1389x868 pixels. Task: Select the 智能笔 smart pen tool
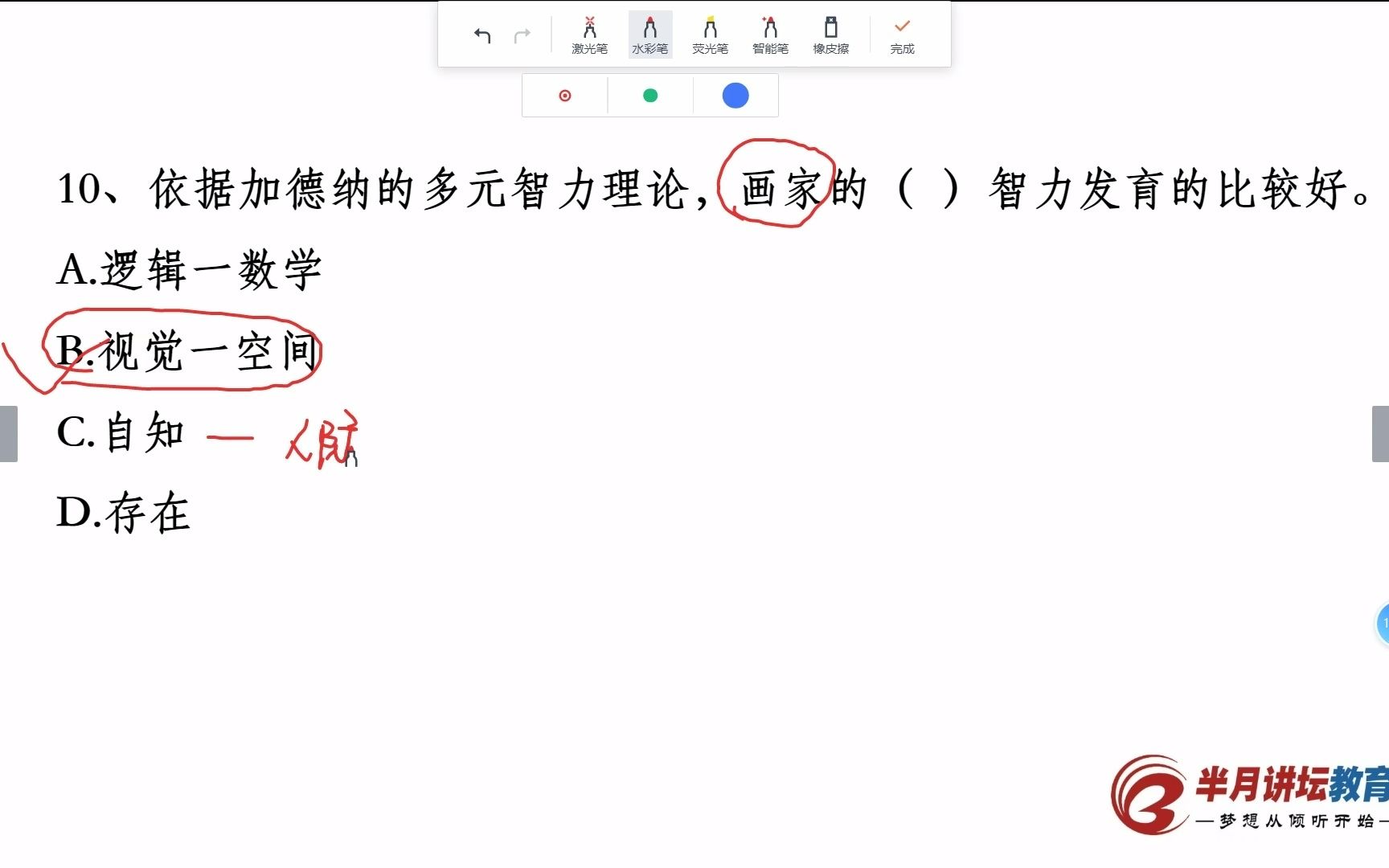pyautogui.click(x=770, y=35)
